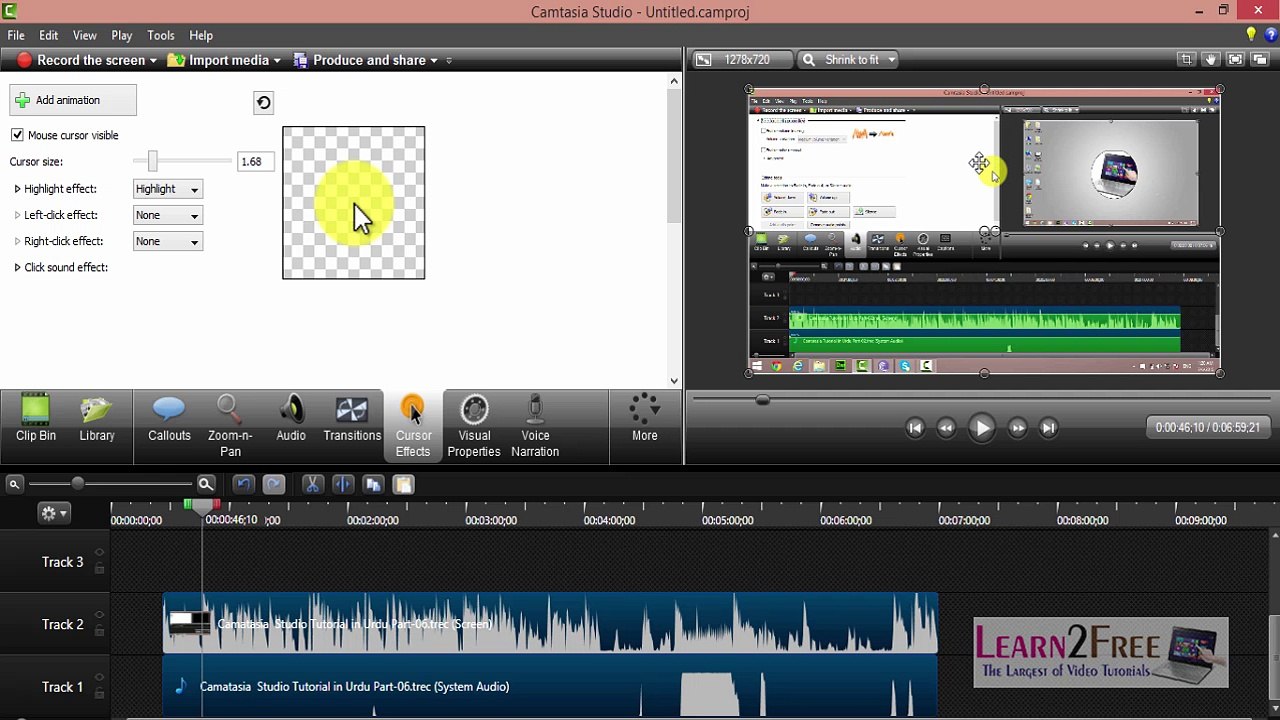
Task: Toggle Track 3 visibility eye
Action: coord(99,553)
